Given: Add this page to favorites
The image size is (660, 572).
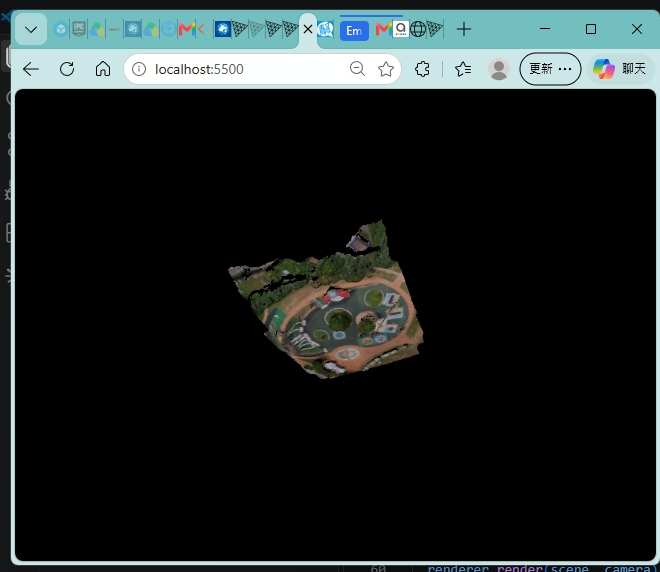Looking at the screenshot, I should (386, 69).
